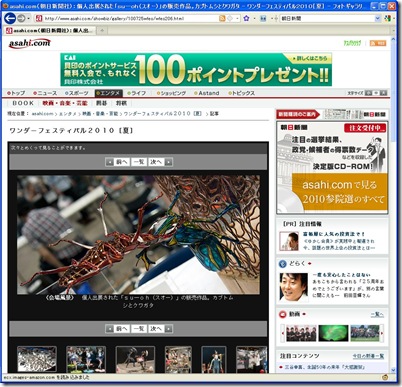The image size is (402, 387).
Task: Open the 朝日新聞 CD-ROM election advertisement
Action: tap(332, 168)
